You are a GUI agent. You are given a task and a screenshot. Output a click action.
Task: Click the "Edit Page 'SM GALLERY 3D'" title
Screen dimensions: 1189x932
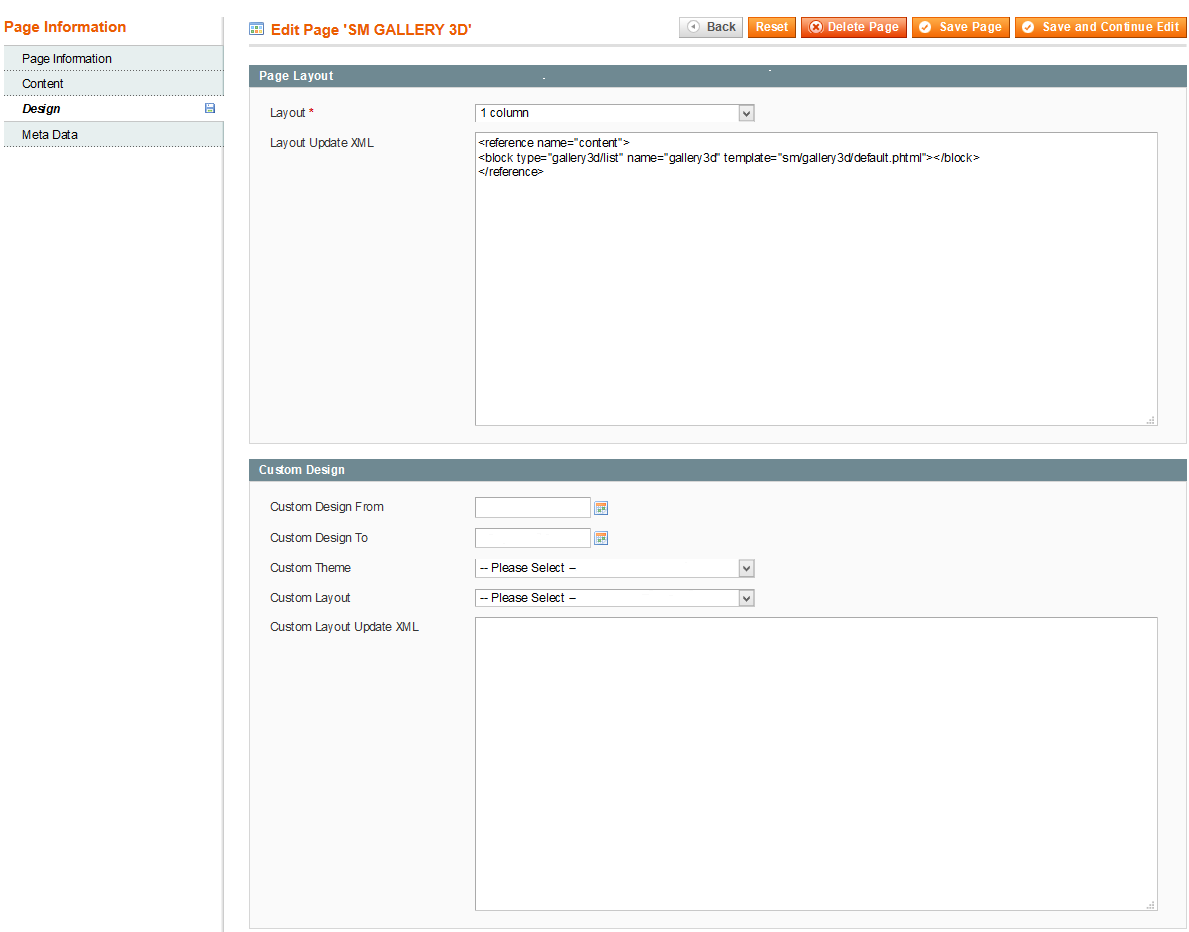click(371, 30)
